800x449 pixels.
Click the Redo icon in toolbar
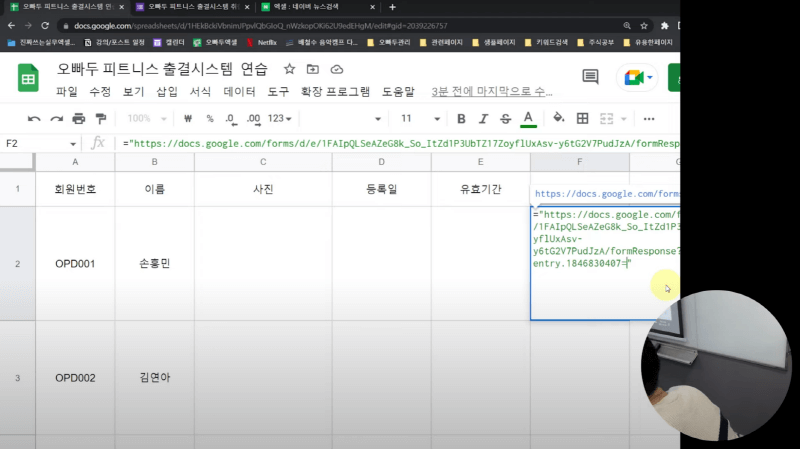[56, 119]
